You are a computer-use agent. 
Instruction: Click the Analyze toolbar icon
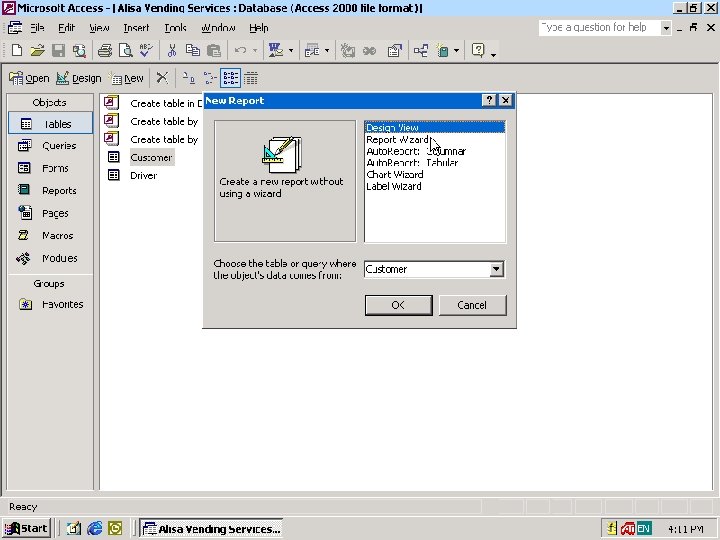[312, 50]
